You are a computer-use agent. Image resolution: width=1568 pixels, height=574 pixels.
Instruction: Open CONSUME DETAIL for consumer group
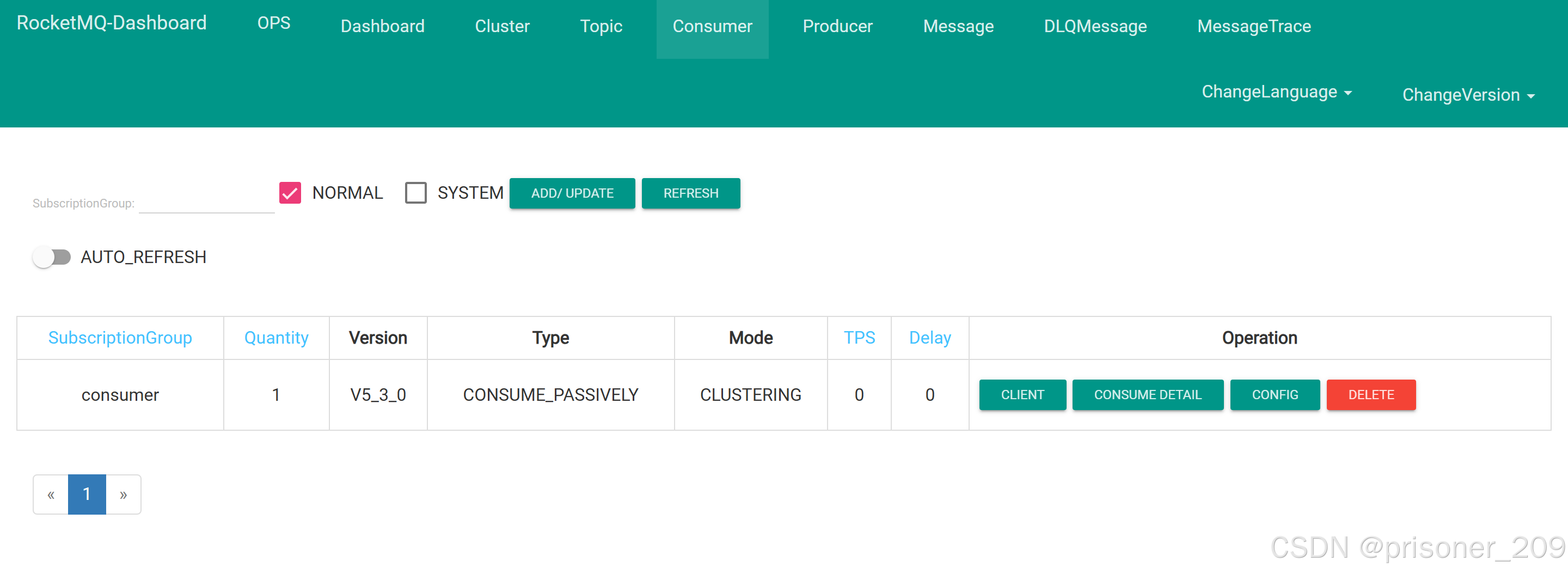[1147, 395]
